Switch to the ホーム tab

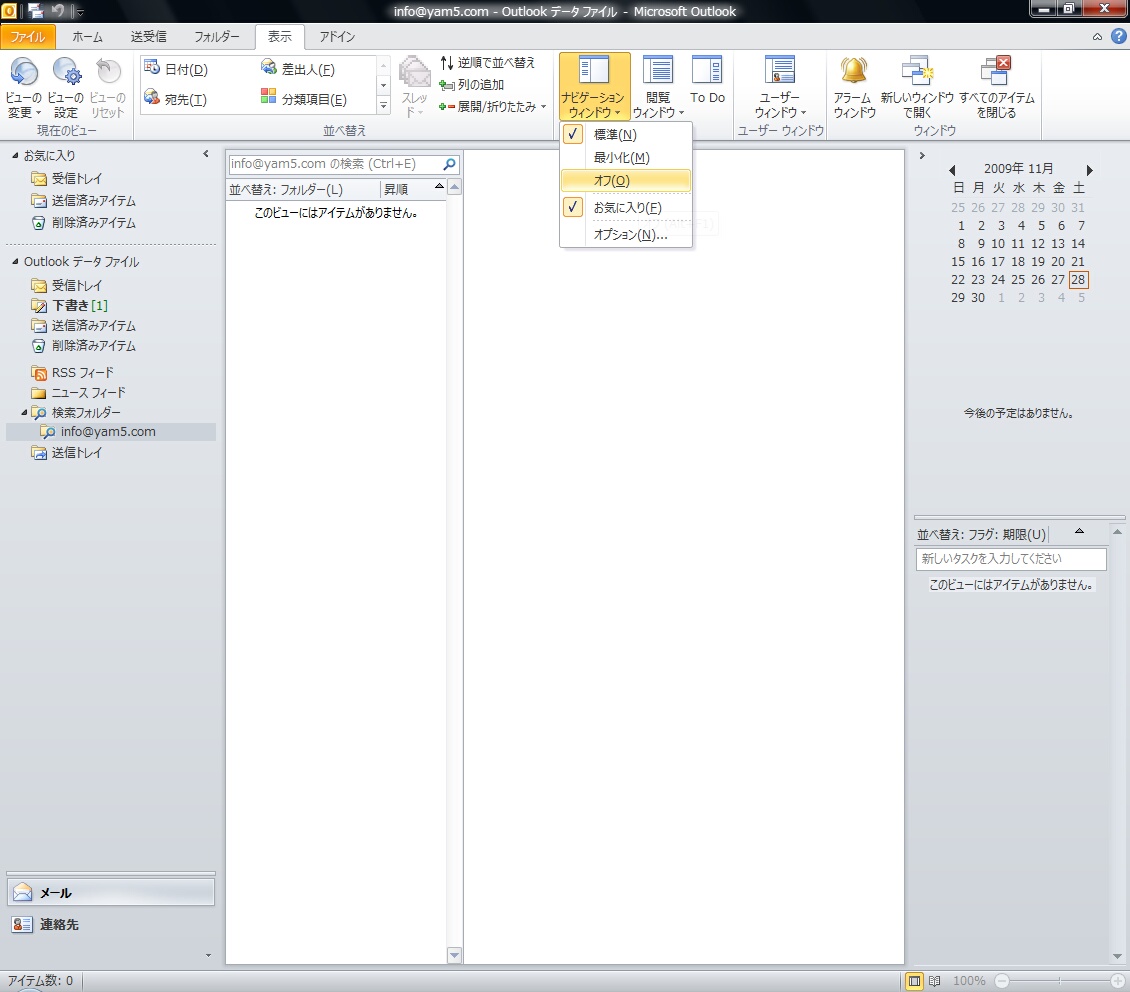click(x=87, y=37)
